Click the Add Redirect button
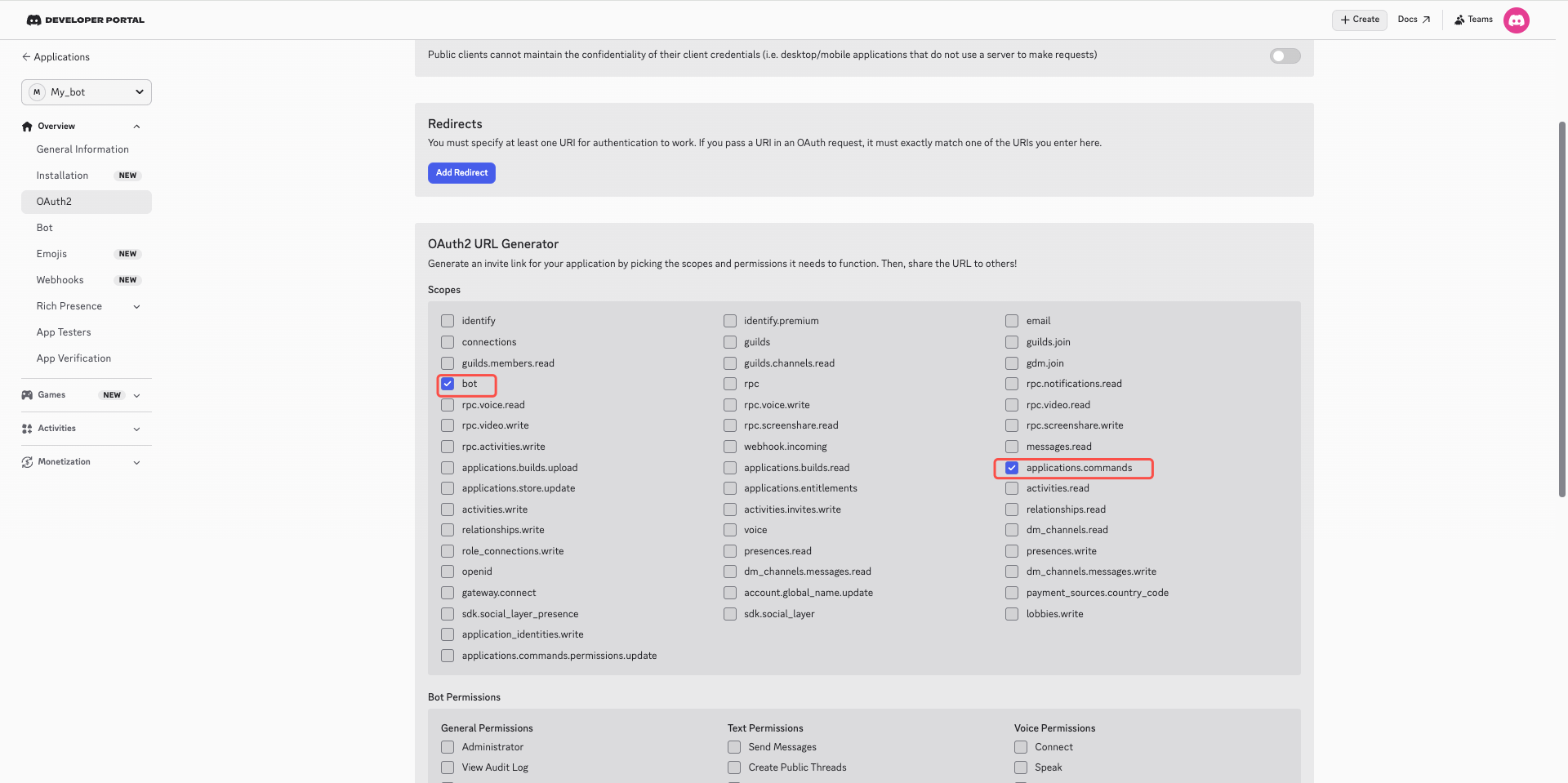1568x783 pixels. [461, 173]
